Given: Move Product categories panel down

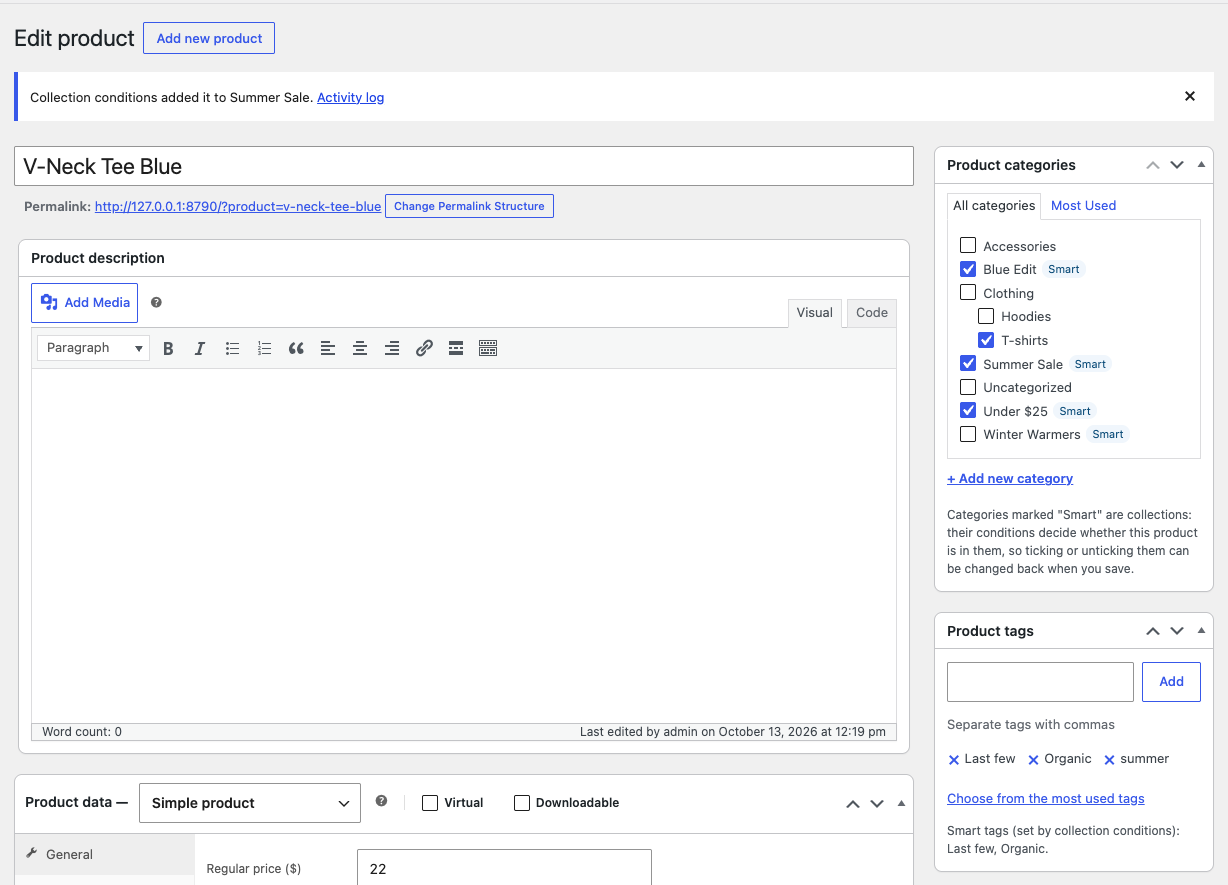Looking at the screenshot, I should click(1177, 165).
